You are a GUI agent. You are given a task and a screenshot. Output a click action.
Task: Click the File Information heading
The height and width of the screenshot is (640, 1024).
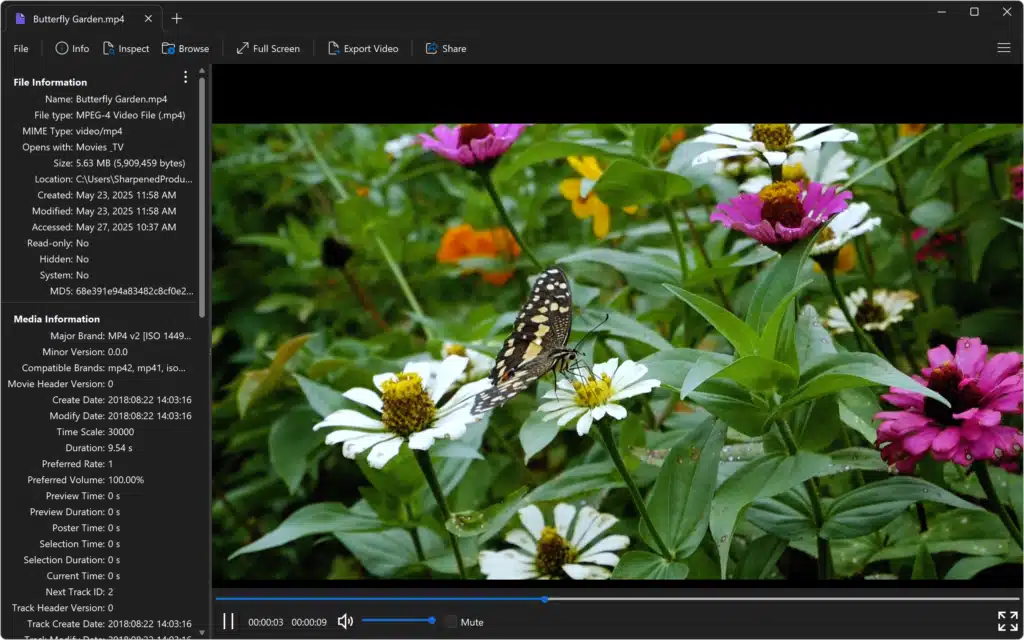coord(50,82)
